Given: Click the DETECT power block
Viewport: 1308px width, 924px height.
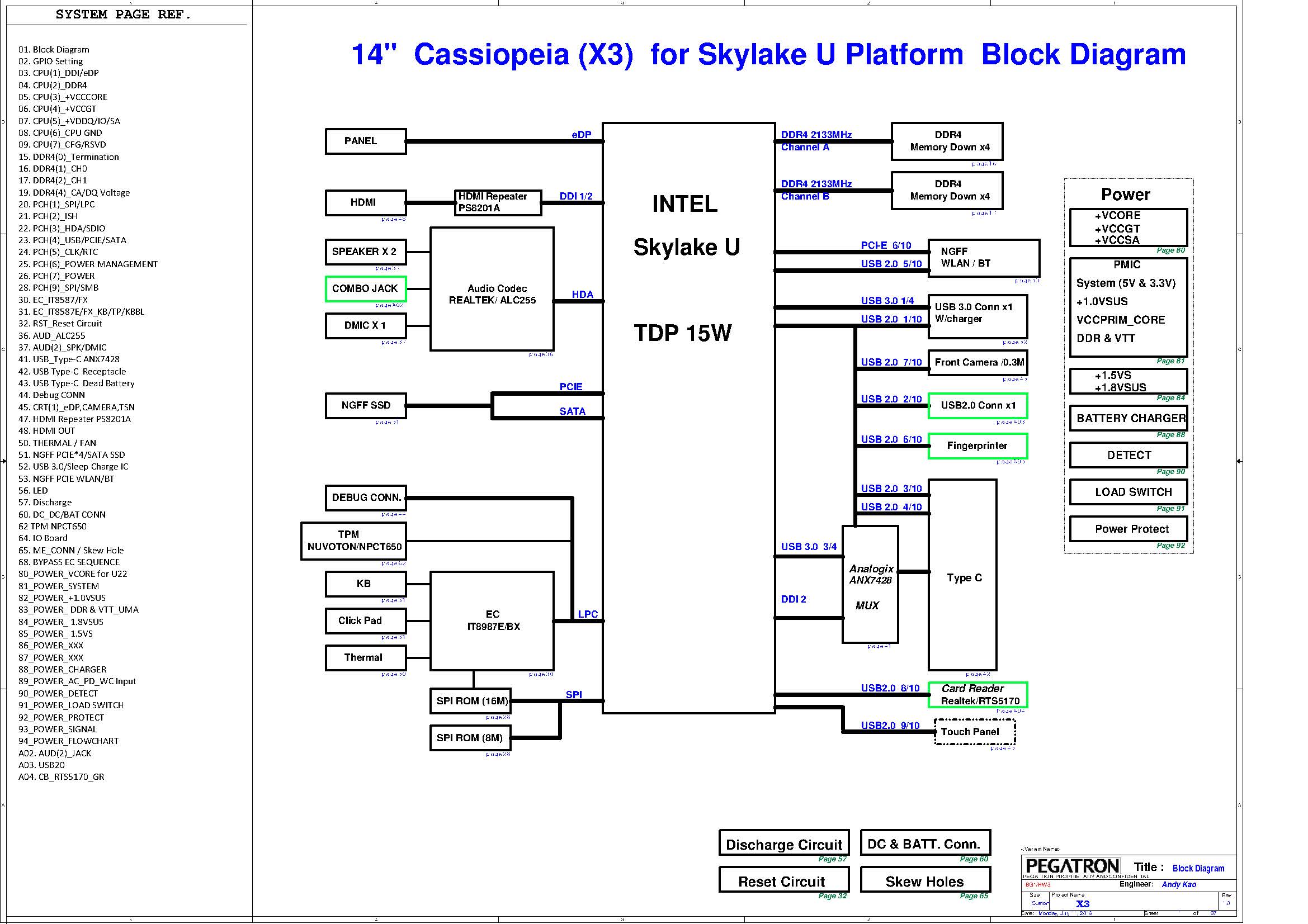Looking at the screenshot, I should coord(1128,456).
